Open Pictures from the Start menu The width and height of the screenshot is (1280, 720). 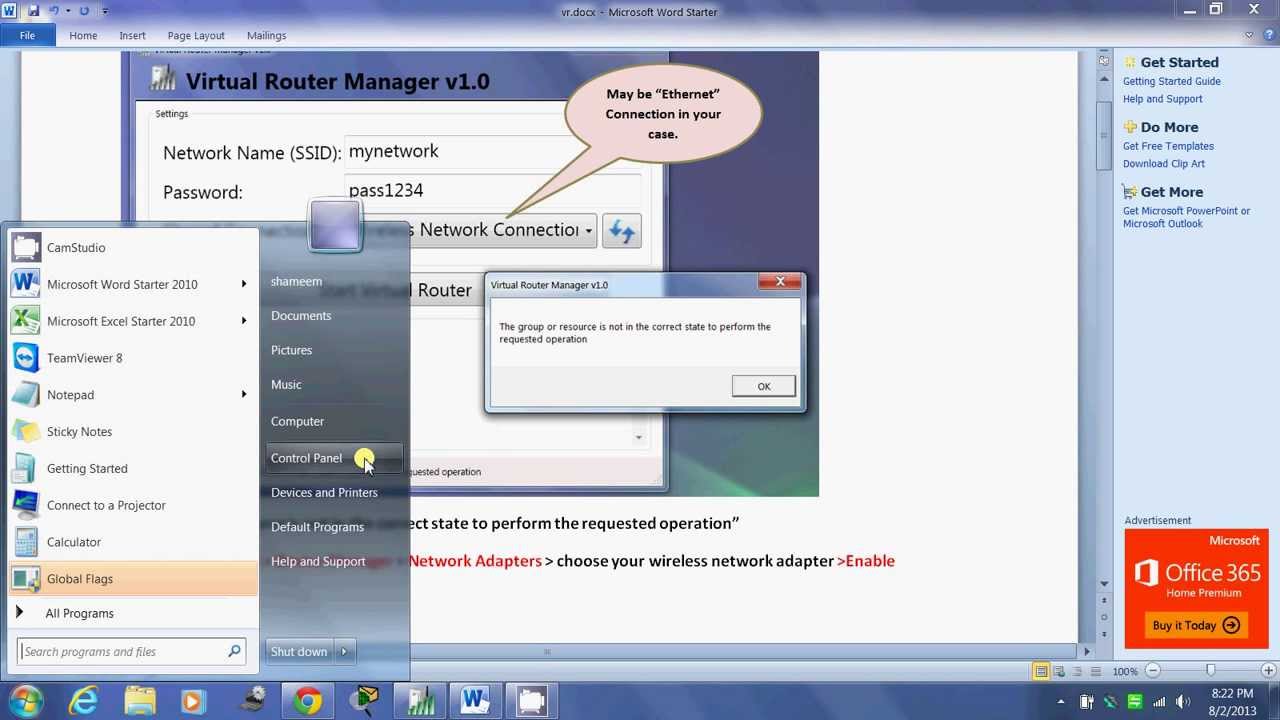[291, 350]
